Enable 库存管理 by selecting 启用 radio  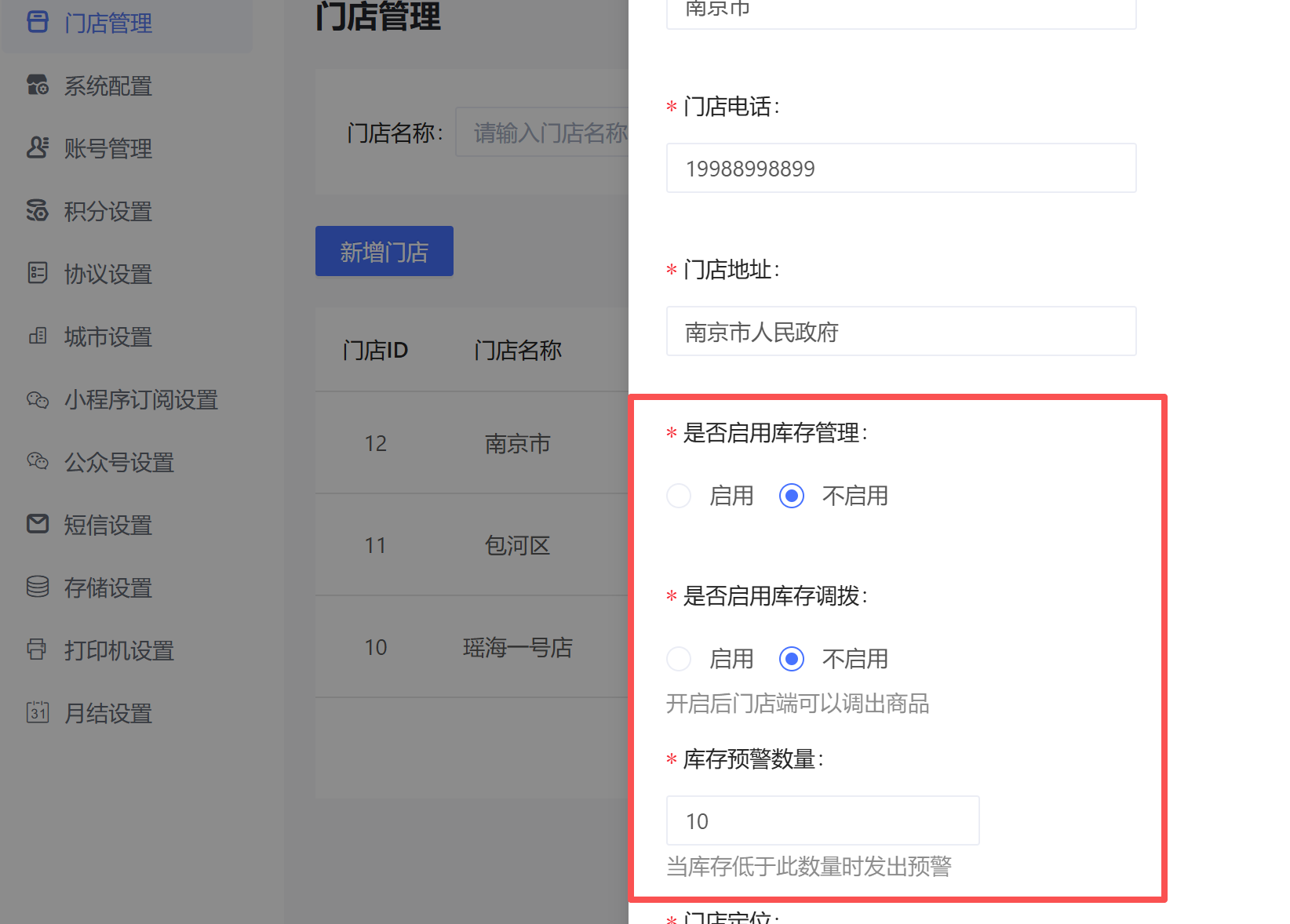click(x=679, y=496)
